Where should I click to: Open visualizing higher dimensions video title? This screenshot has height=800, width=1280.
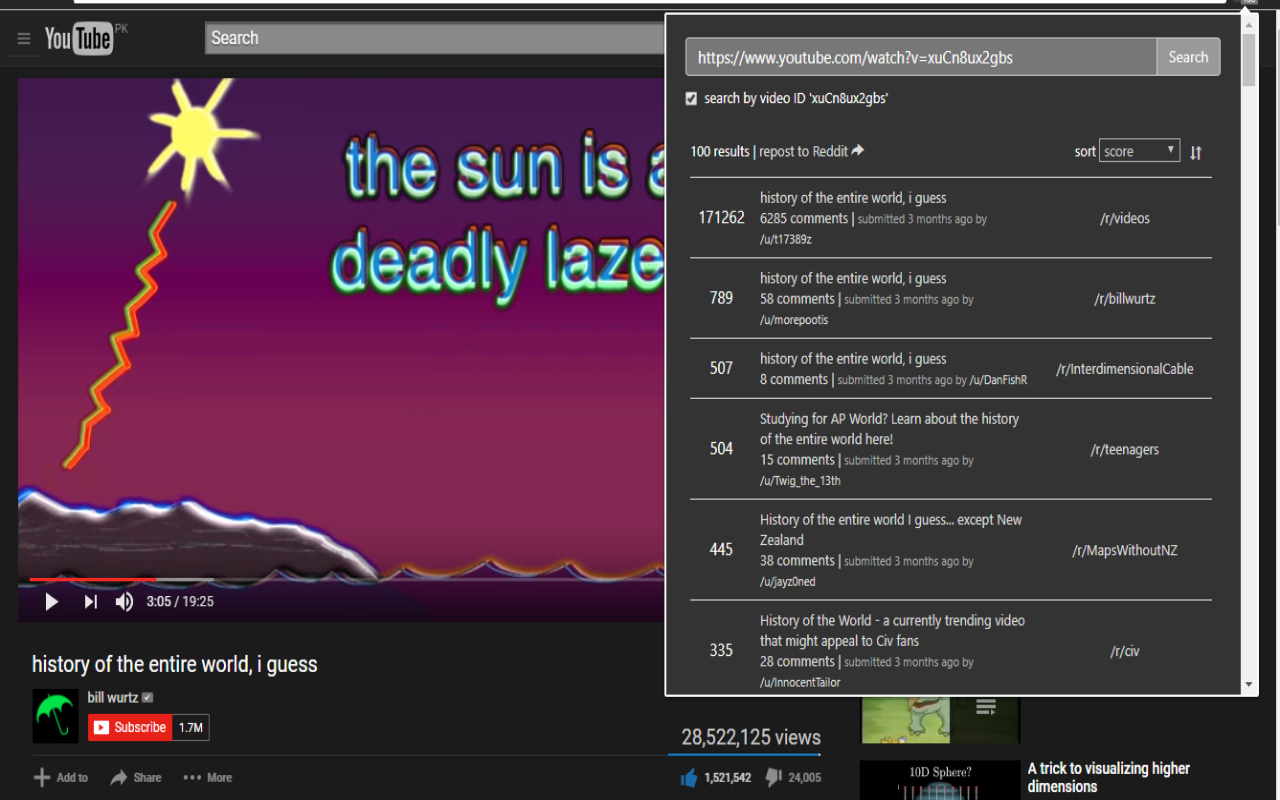1109,777
